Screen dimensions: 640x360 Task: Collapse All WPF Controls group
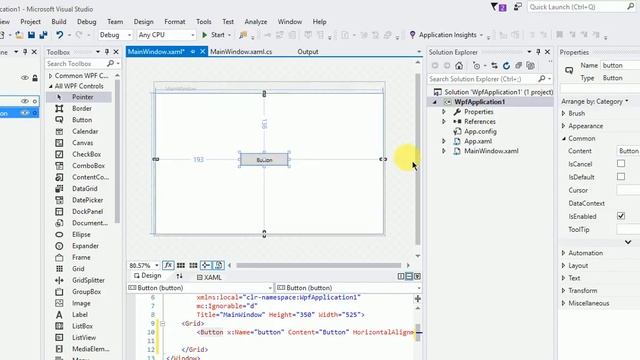(51, 86)
